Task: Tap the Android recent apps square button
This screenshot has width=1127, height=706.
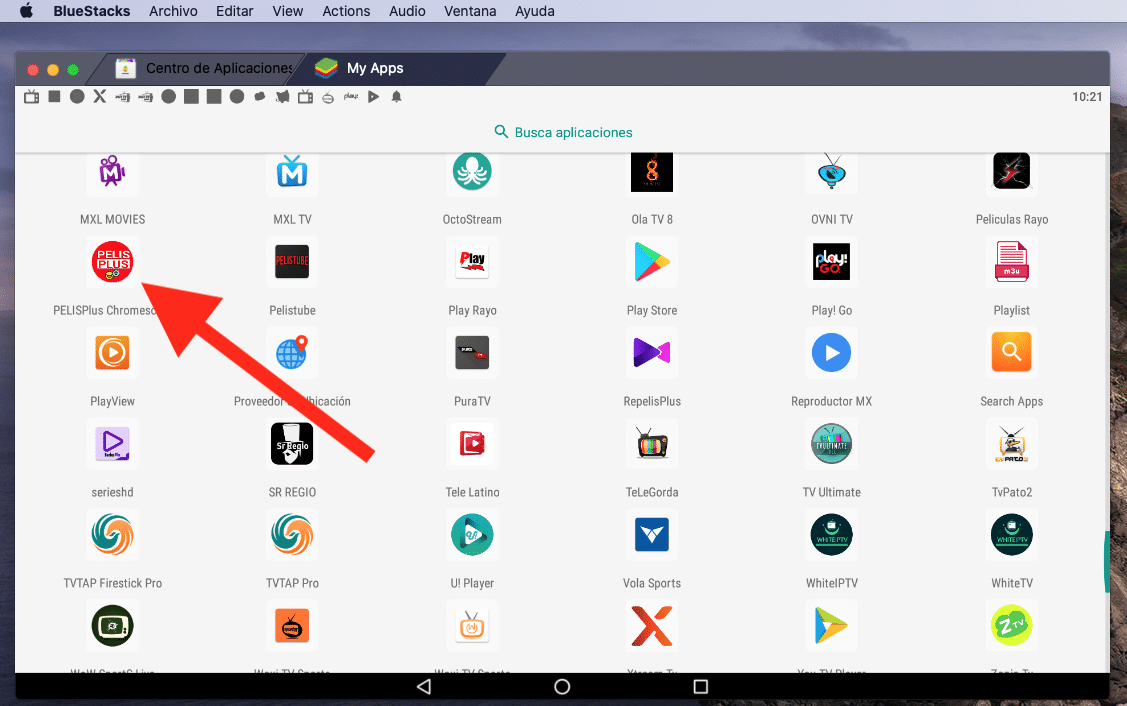Action: pos(701,686)
